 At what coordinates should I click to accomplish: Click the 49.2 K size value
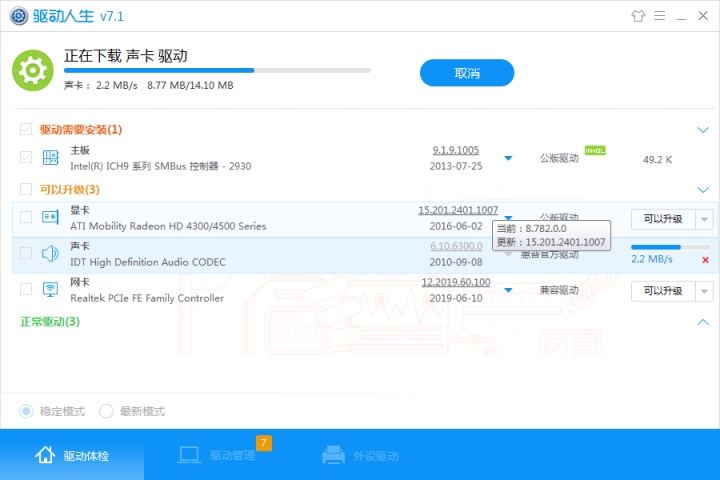657,159
